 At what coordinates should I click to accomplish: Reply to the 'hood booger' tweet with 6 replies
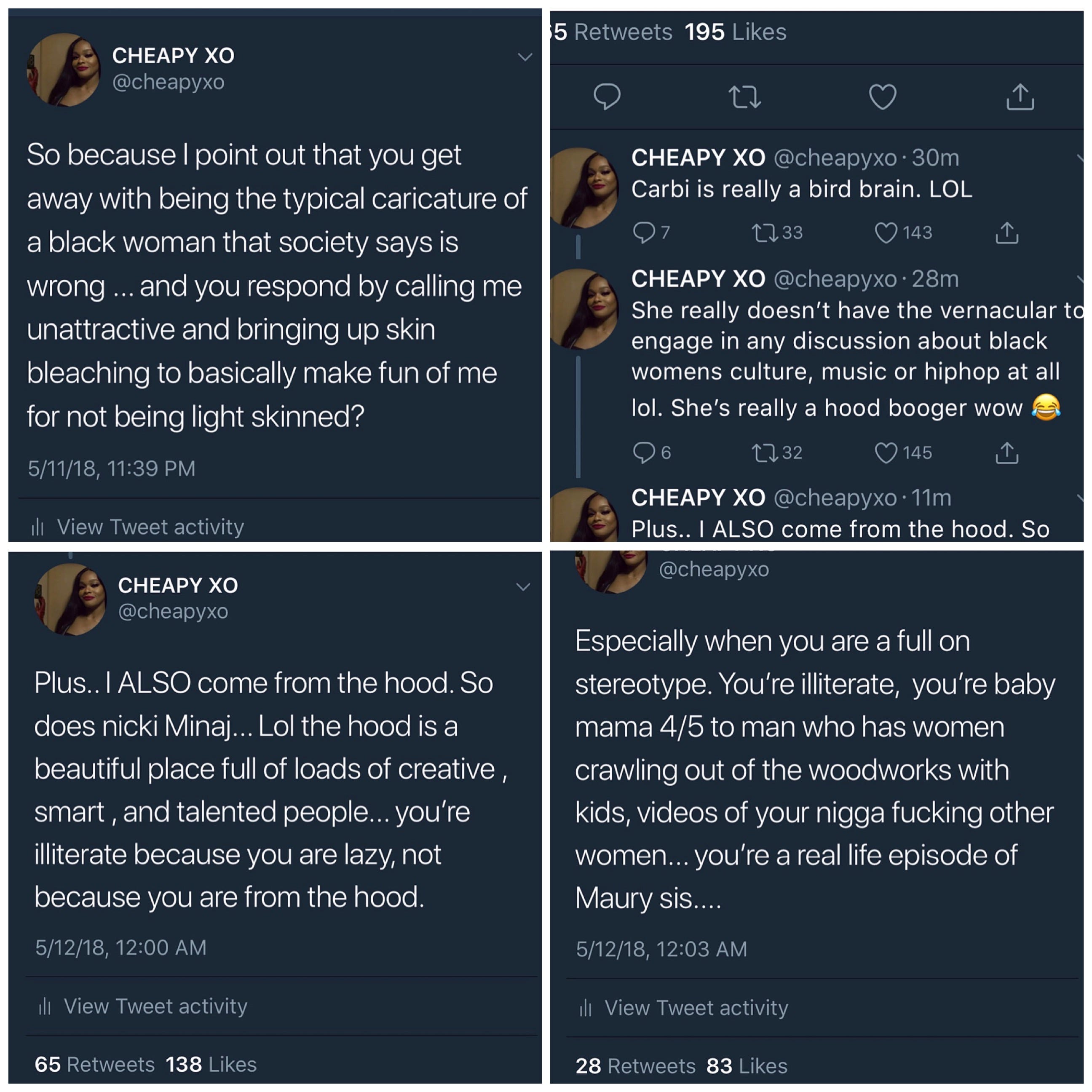[x=644, y=452]
